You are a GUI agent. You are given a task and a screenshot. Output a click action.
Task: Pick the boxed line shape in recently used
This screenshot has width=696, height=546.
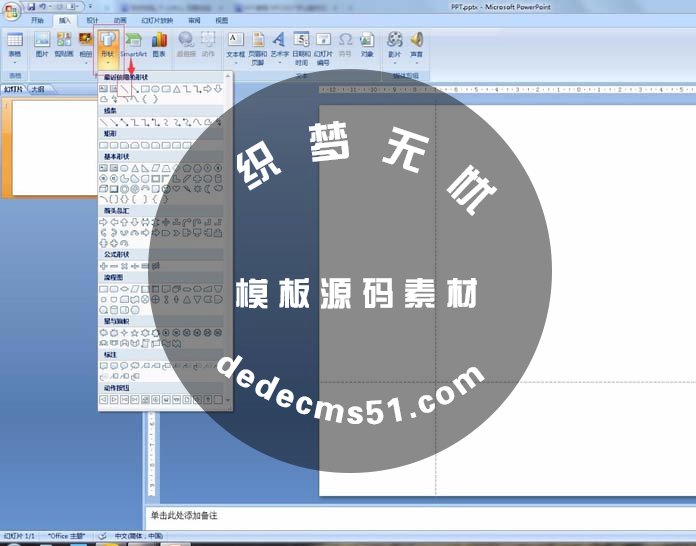tap(124, 89)
